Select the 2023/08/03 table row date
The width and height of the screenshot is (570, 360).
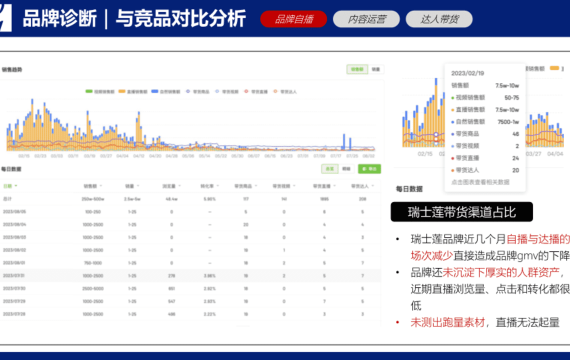[15, 237]
